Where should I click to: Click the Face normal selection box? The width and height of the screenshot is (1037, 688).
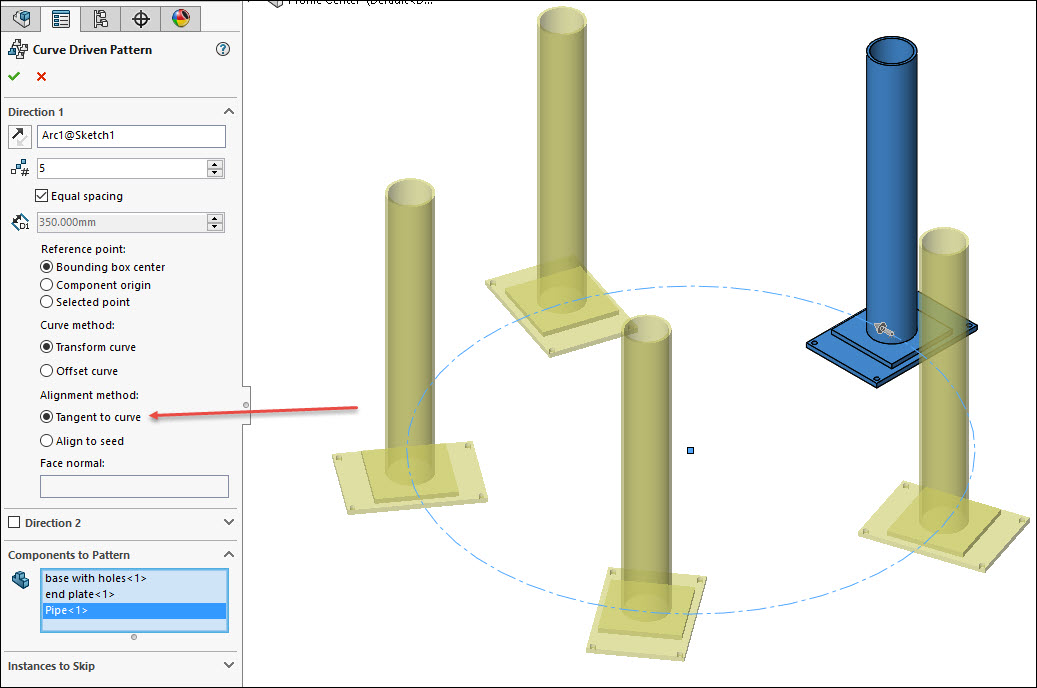coord(134,486)
